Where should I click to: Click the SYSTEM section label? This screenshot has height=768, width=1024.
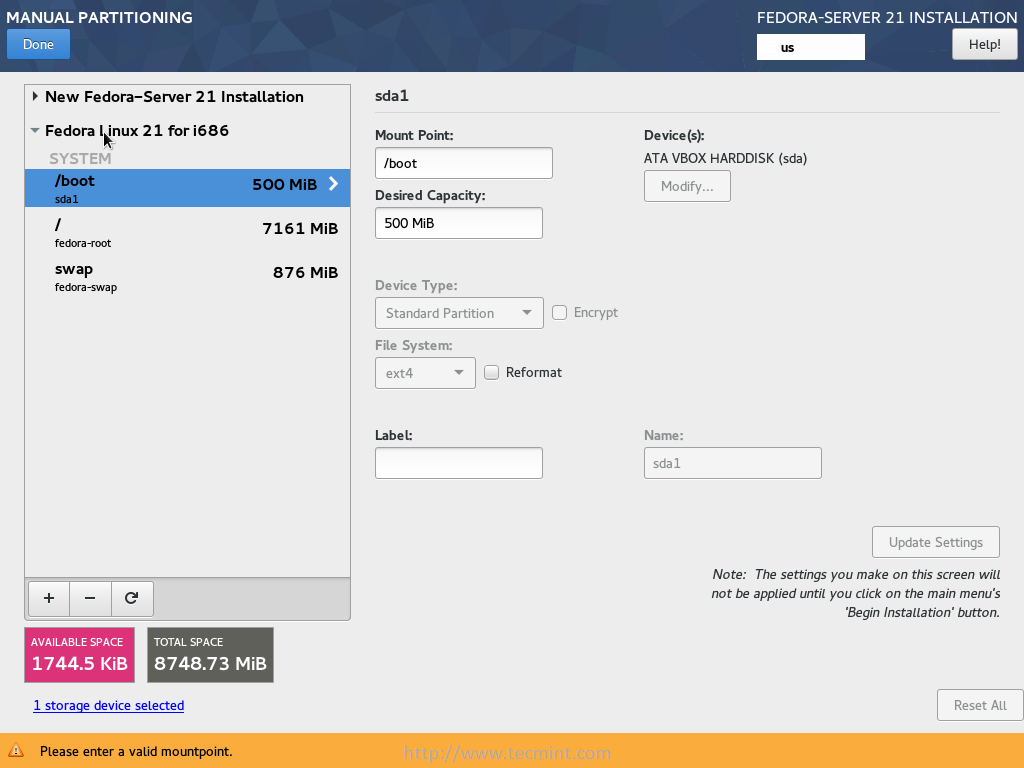point(80,159)
